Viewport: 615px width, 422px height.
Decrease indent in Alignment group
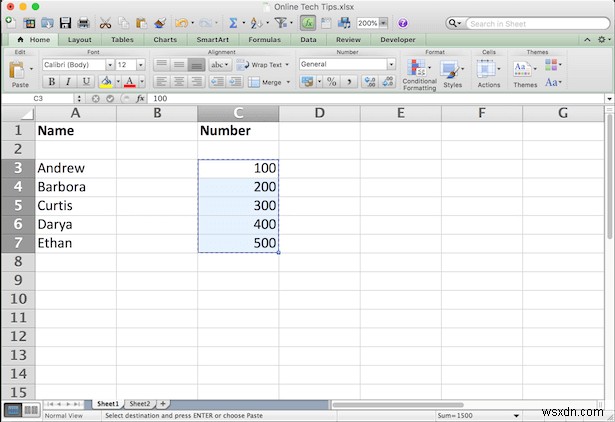[217, 82]
